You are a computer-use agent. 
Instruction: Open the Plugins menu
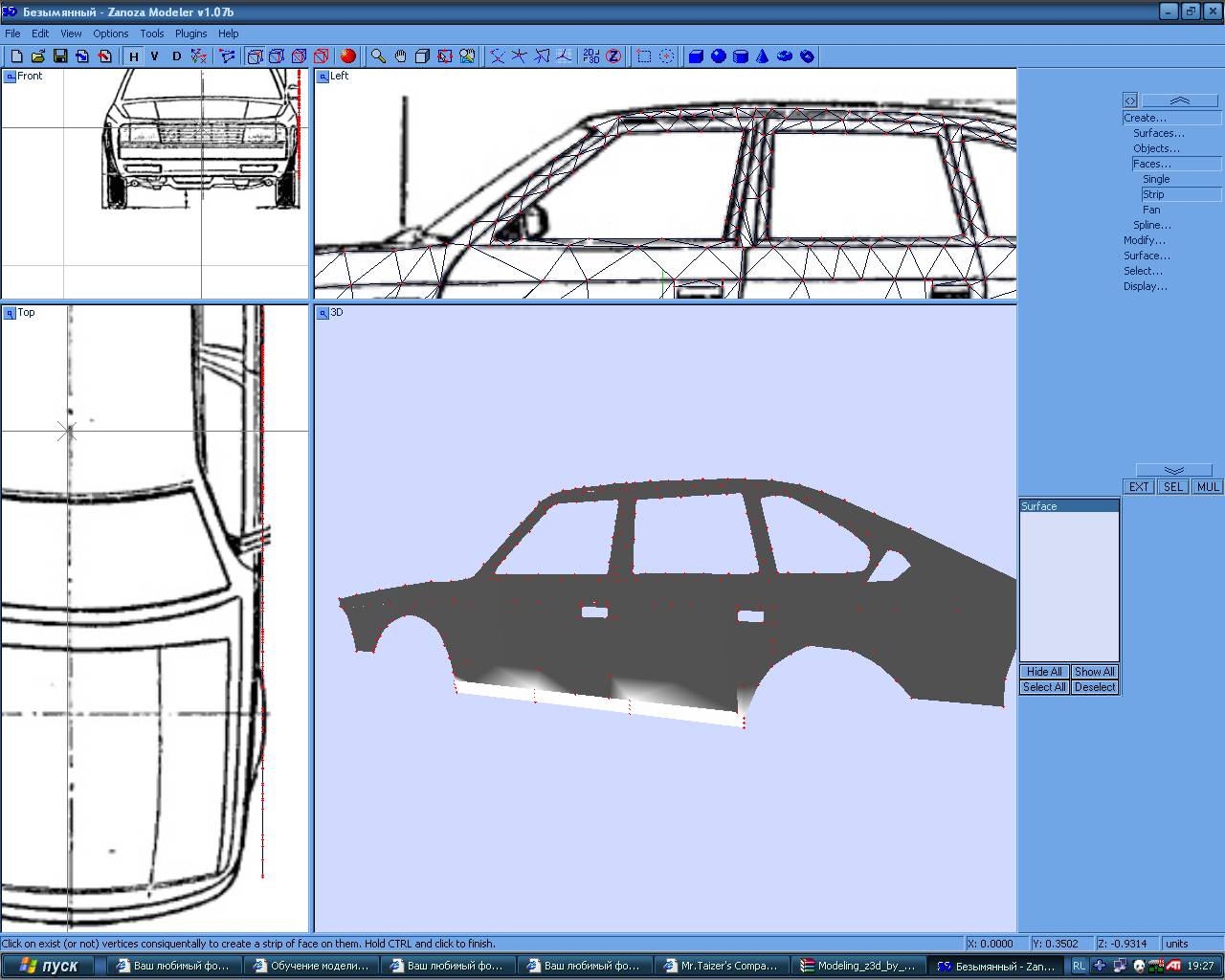(x=191, y=33)
